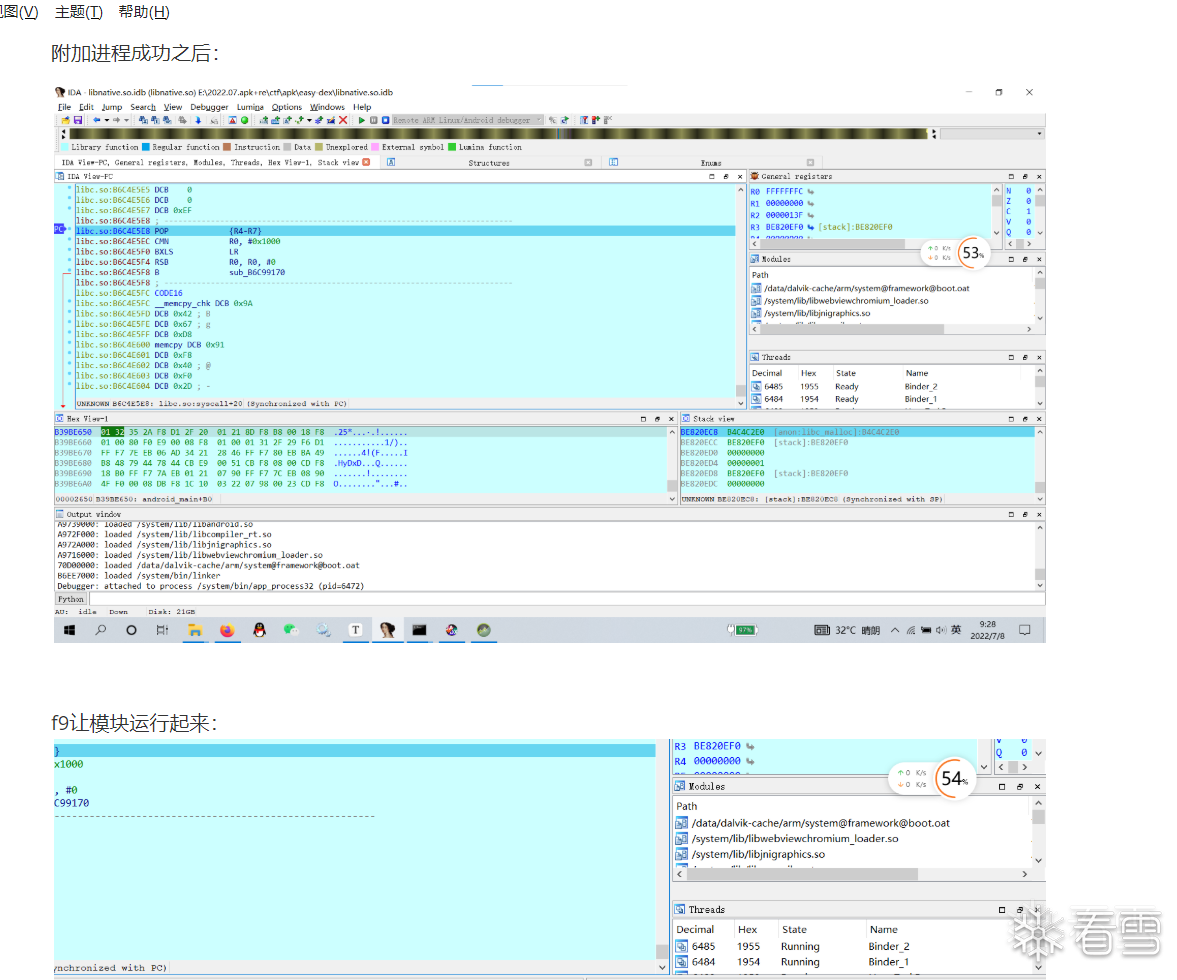1177x980 pixels.
Task: Select framework@boot.oat path in upper Modules
Action: 866,288
